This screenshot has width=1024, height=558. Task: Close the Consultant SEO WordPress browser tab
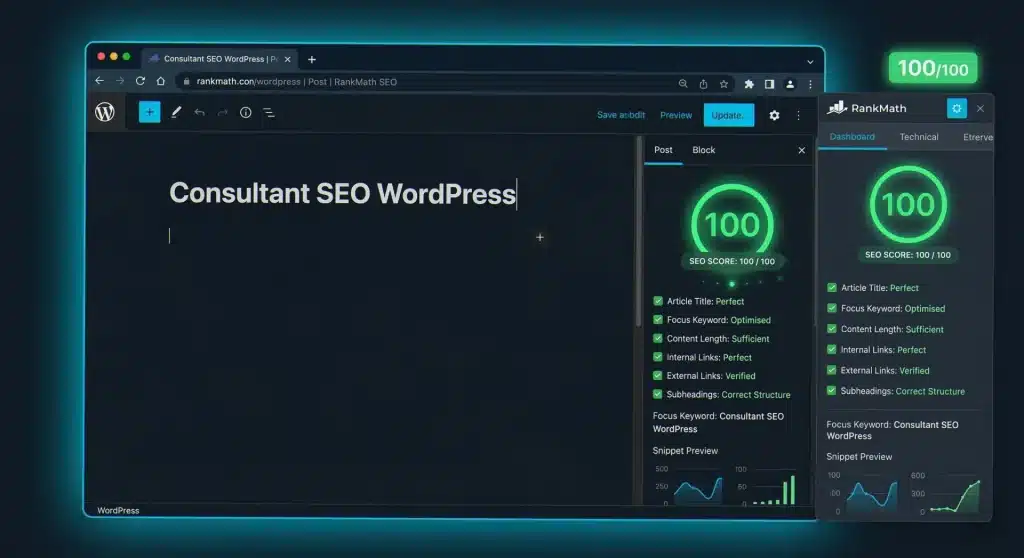[x=287, y=59]
